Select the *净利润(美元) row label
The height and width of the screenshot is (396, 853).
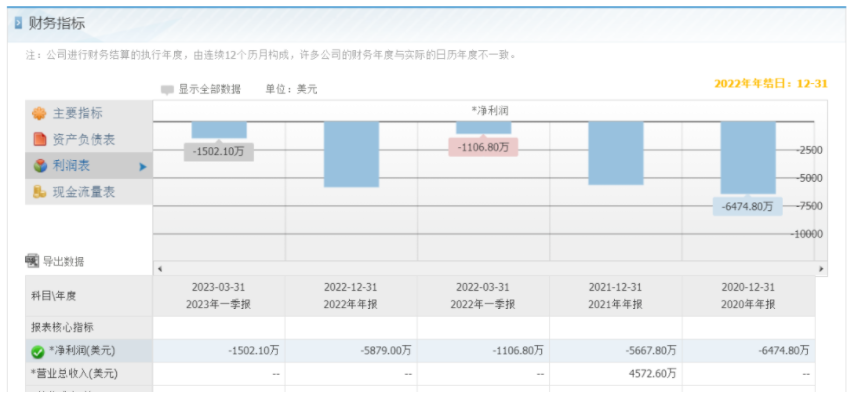82,351
